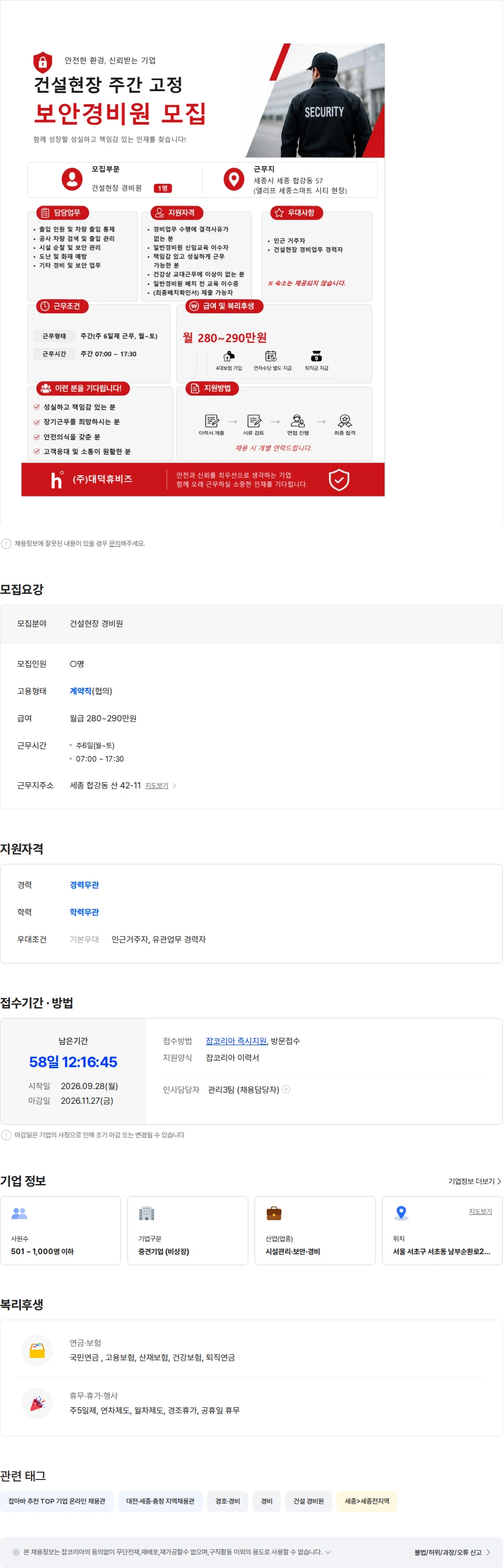Select the 경력무관 link

[84, 884]
